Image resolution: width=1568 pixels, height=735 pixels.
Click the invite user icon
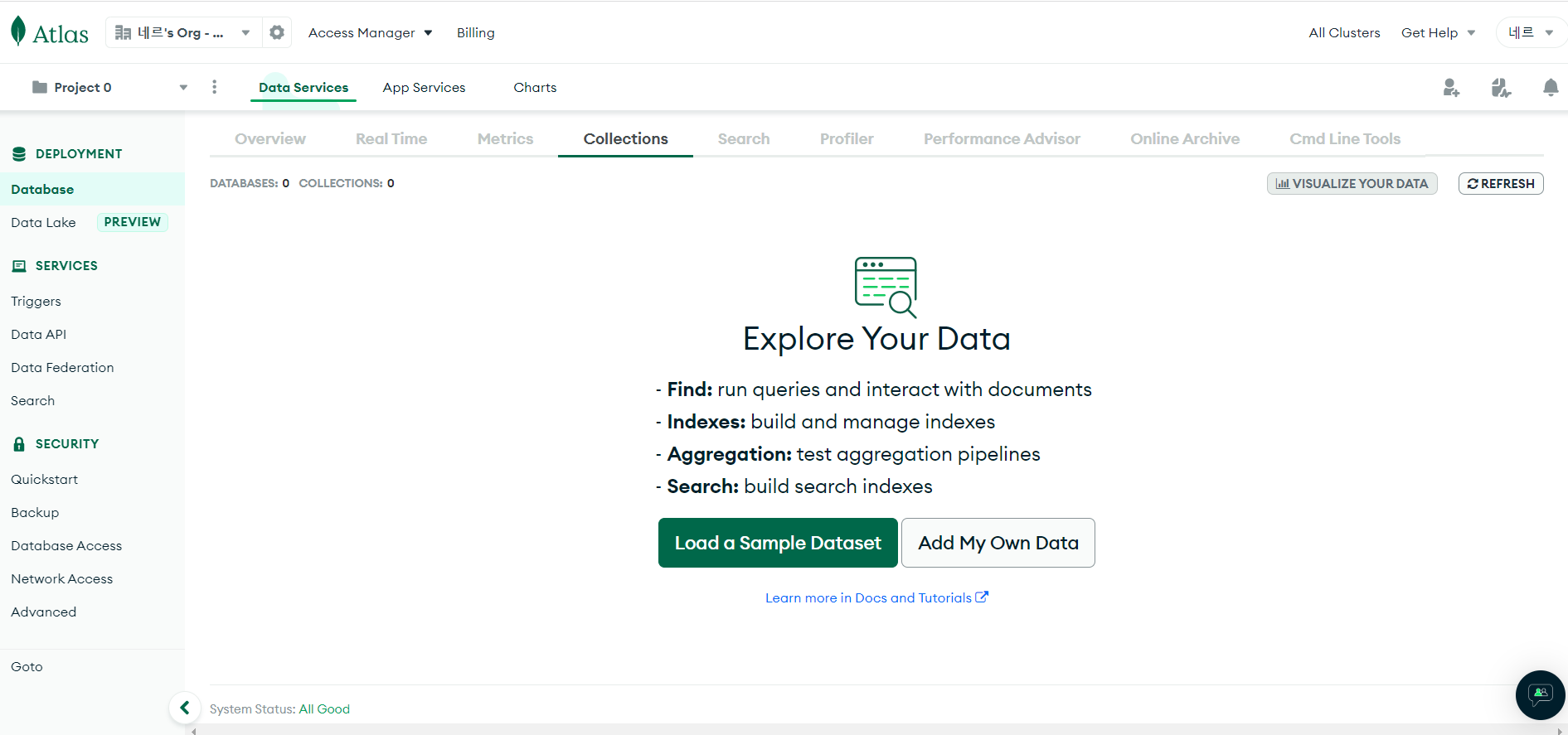pyautogui.click(x=1451, y=88)
